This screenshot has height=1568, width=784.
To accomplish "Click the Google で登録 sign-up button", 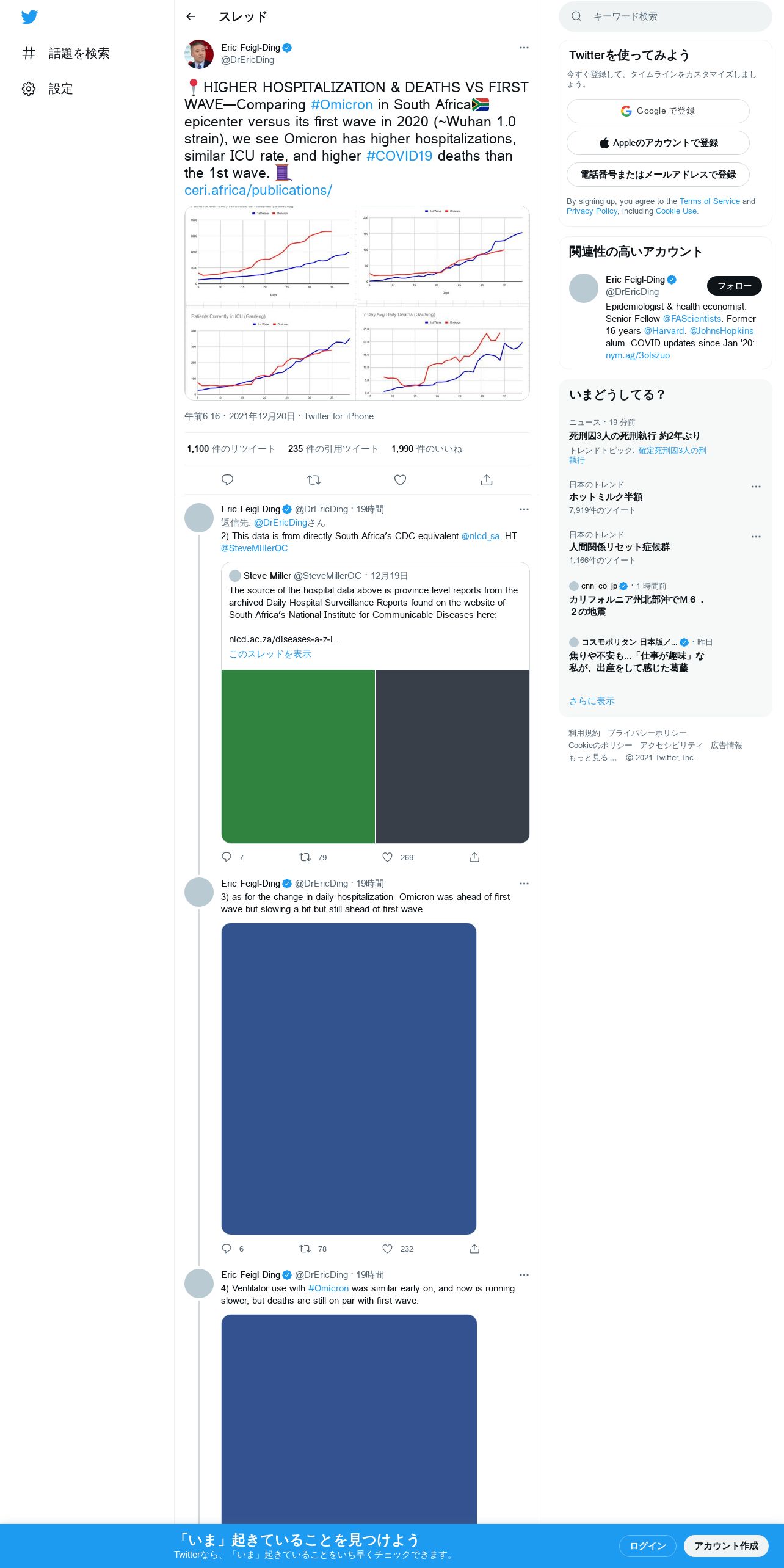I will click(x=658, y=111).
